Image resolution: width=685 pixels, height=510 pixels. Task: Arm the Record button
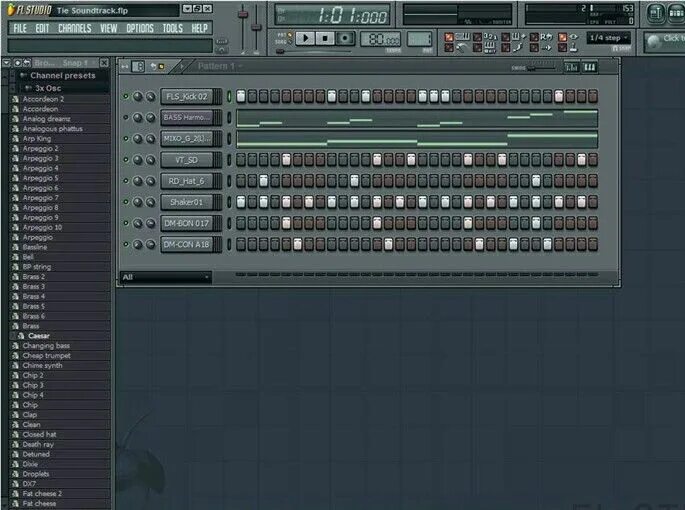pyautogui.click(x=345, y=39)
